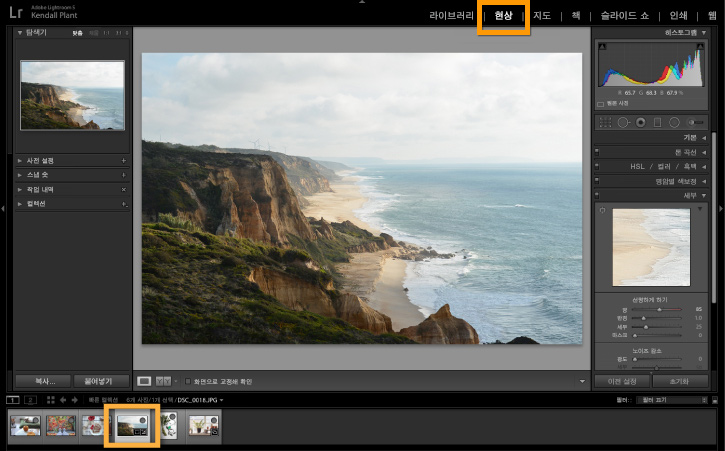Expand the 스냅 숏 snapshots panel
Image resolution: width=725 pixels, height=451 pixels.
click(20, 175)
